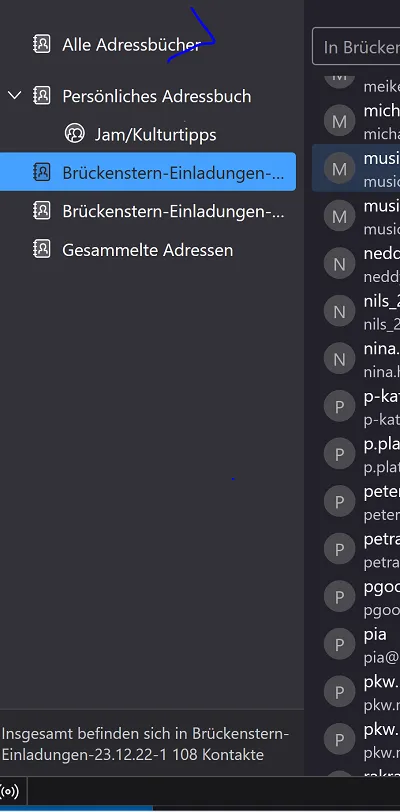Screen dimensions: 400x812
Task: Click the Gesammelte Adressen address book icon
Action: (x=41, y=250)
